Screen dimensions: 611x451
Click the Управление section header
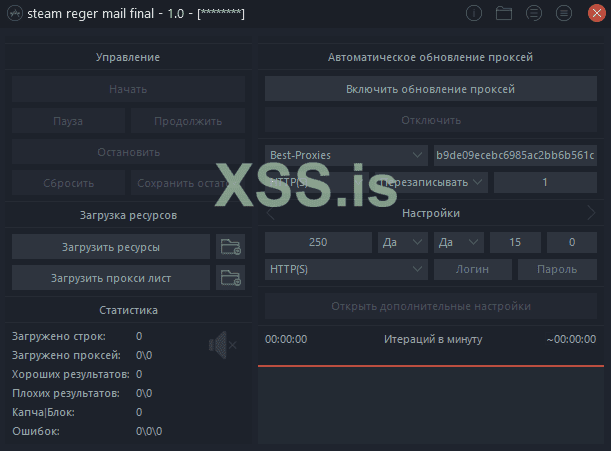tap(128, 57)
